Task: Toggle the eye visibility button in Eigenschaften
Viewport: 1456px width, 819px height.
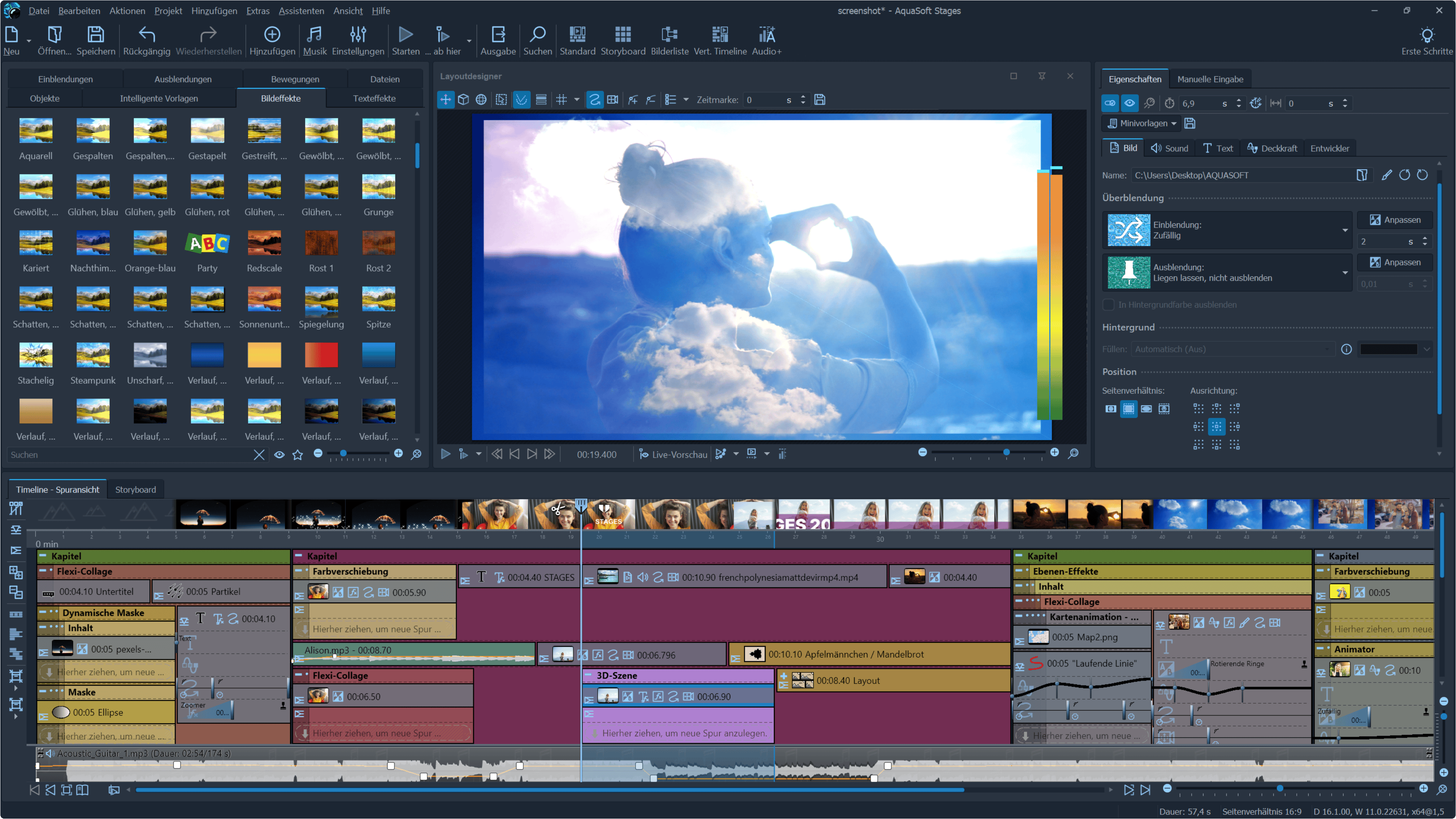Action: pos(1129,104)
